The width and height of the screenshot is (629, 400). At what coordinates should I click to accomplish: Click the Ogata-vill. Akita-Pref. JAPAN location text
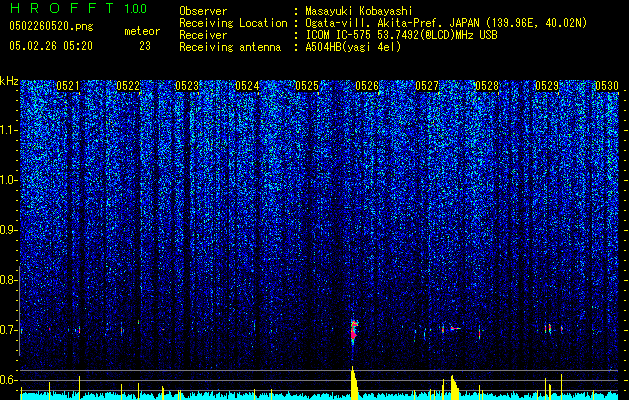coord(446,24)
